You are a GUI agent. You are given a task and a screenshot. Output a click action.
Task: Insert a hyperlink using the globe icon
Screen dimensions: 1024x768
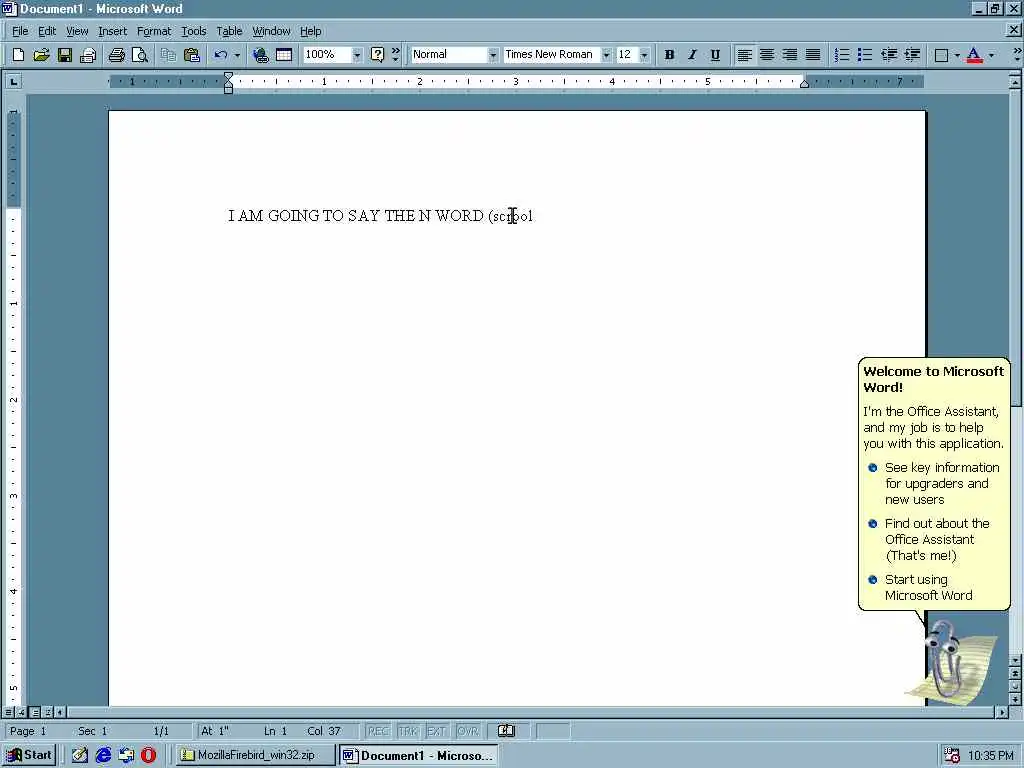pos(261,55)
